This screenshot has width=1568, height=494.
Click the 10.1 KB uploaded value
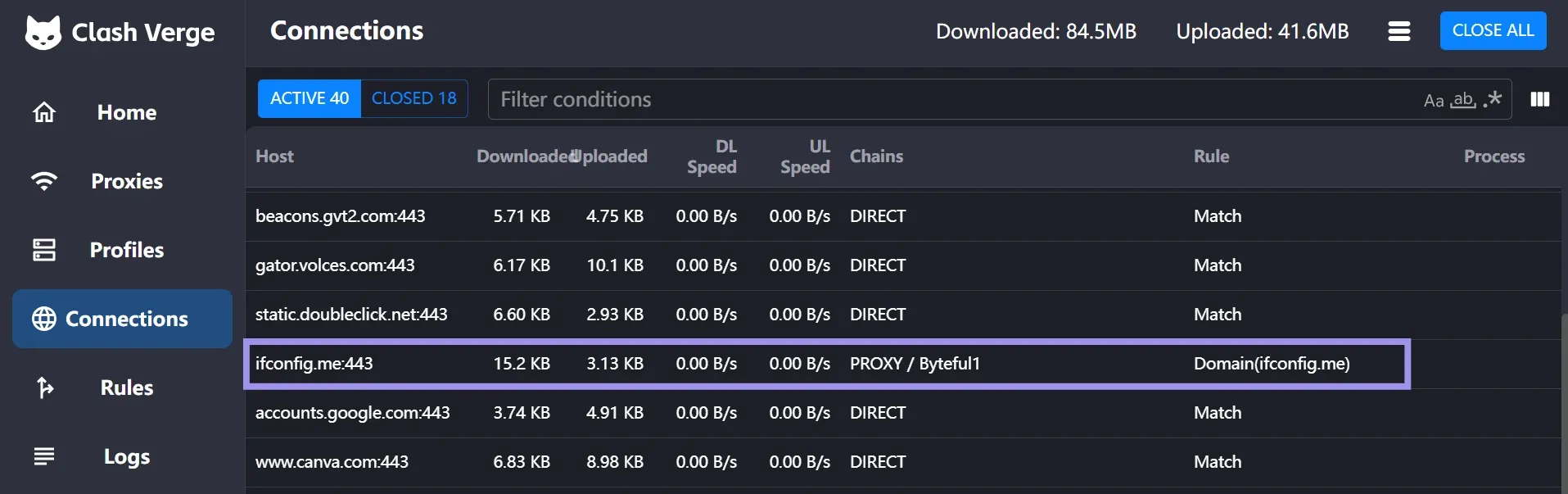(x=615, y=265)
